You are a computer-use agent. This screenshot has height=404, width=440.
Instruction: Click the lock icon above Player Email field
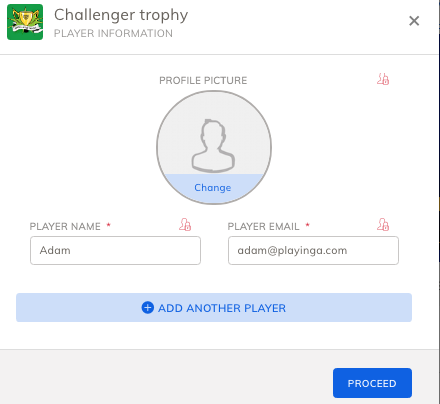383,225
